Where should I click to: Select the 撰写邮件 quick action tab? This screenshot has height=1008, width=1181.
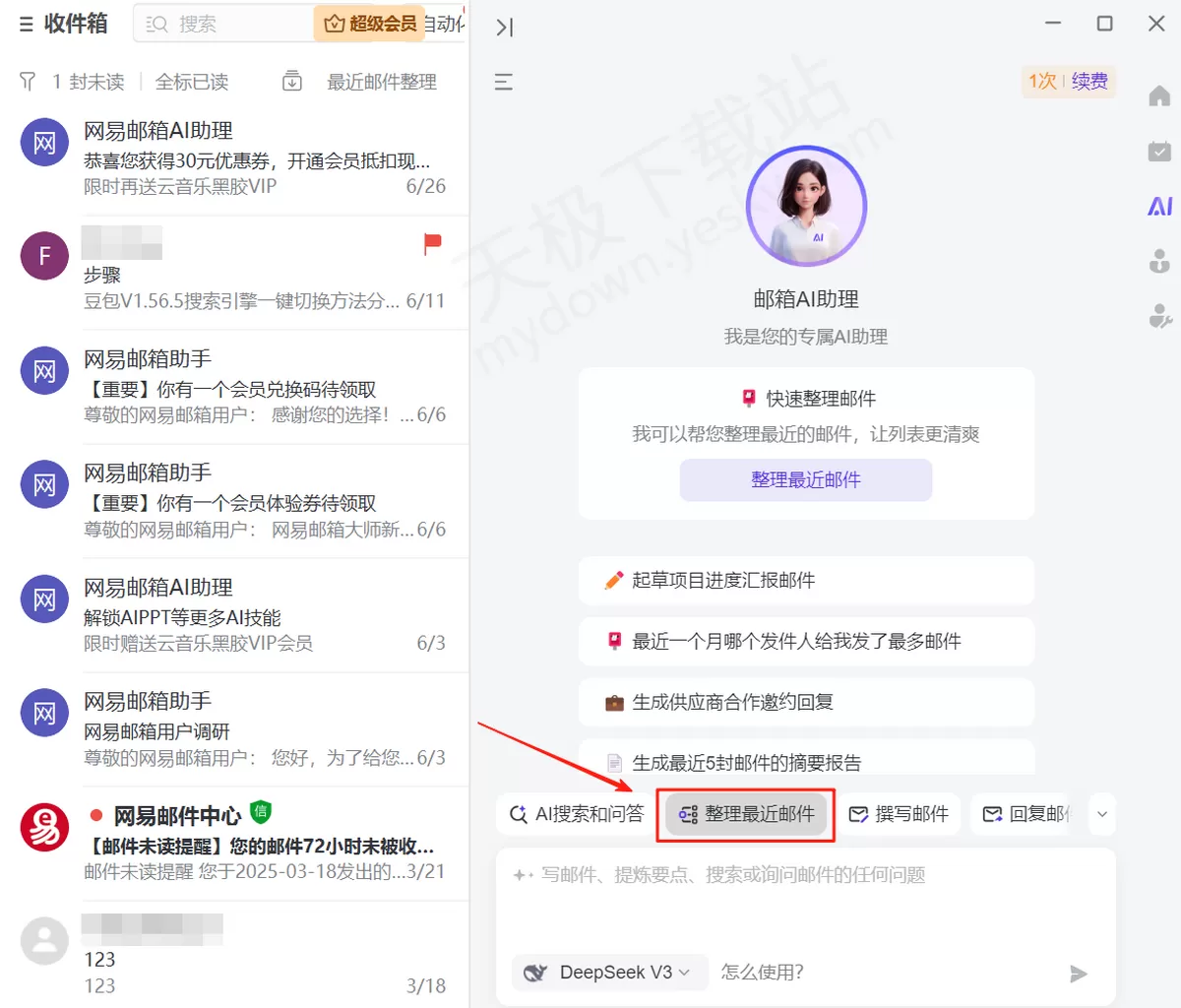pos(900,814)
